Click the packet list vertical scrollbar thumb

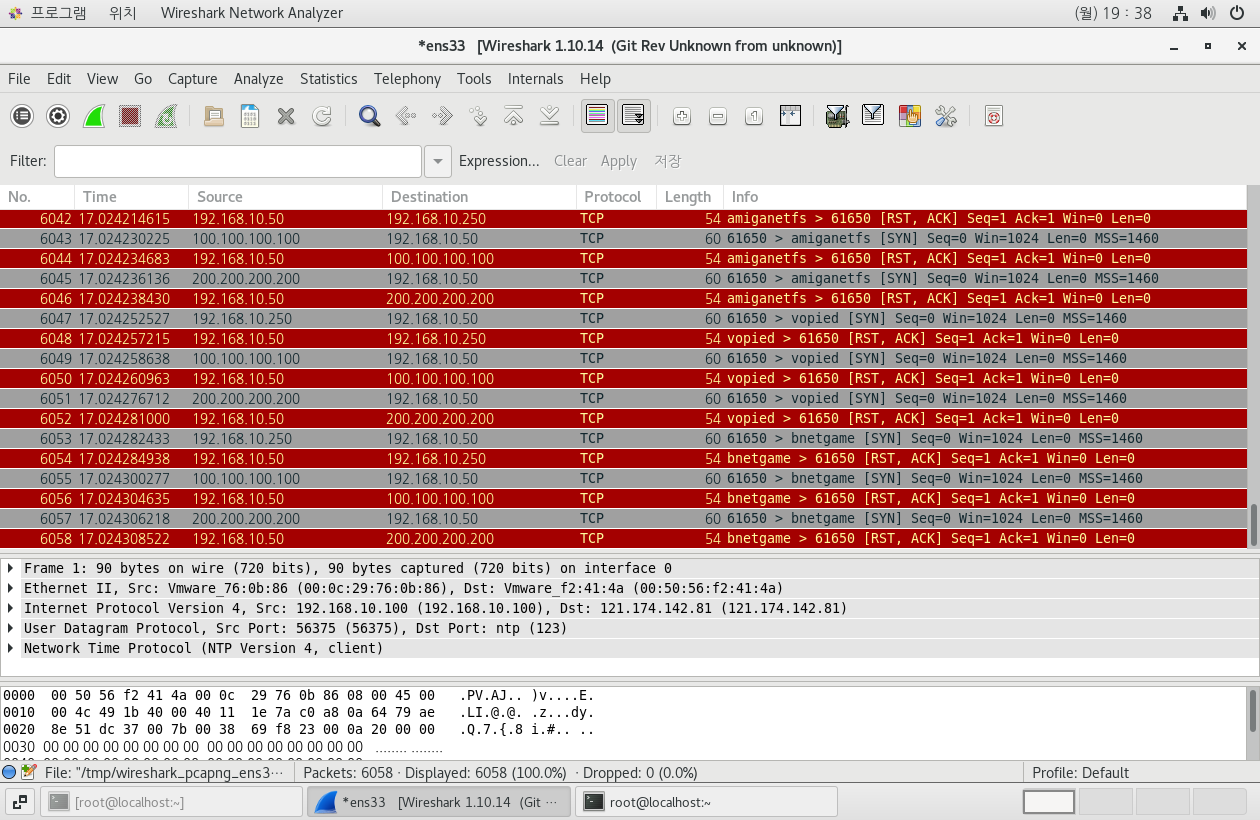coord(1253,525)
